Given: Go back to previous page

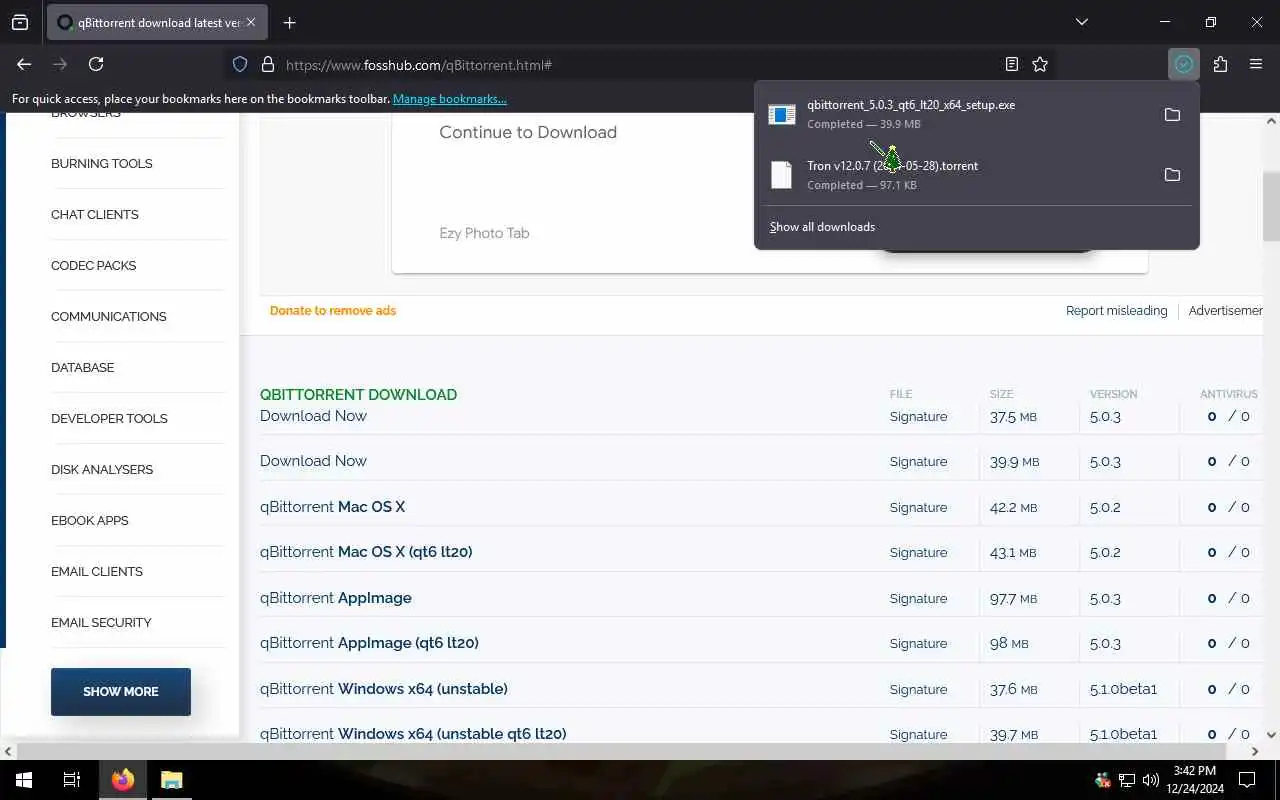Looking at the screenshot, I should point(24,64).
